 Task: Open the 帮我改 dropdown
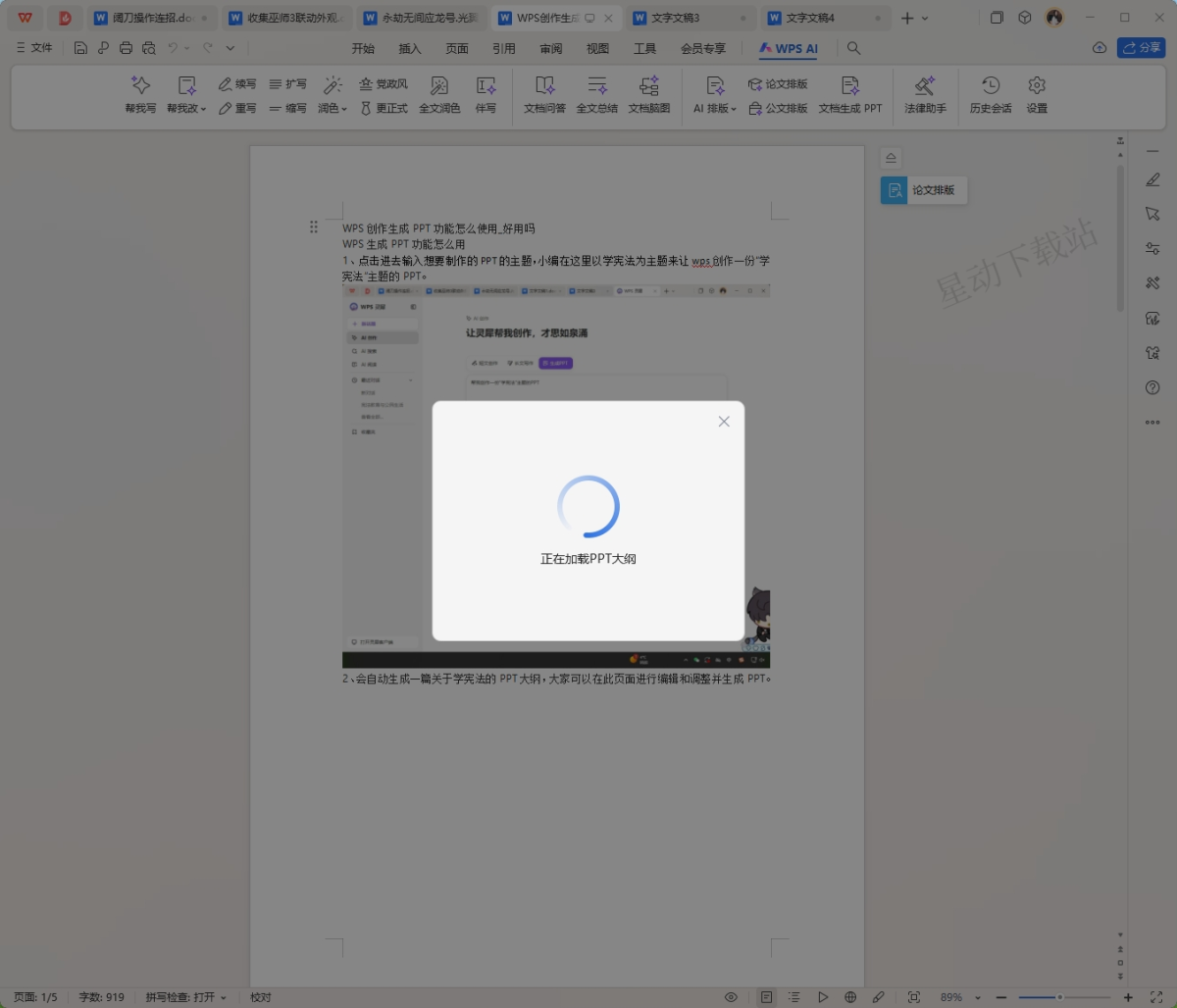(186, 95)
